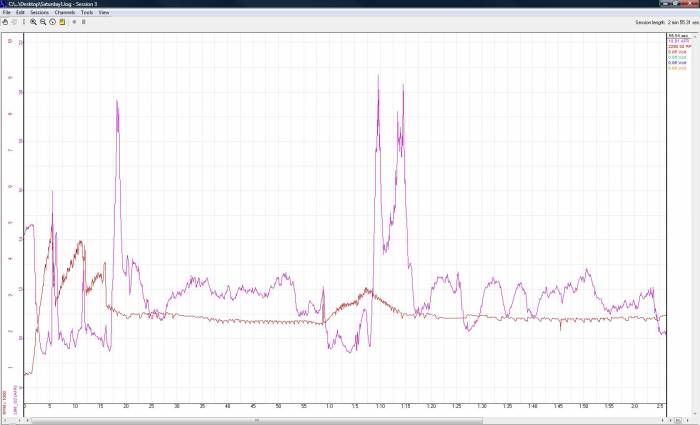Select the hand pan tool
700x425 pixels.
5,21
